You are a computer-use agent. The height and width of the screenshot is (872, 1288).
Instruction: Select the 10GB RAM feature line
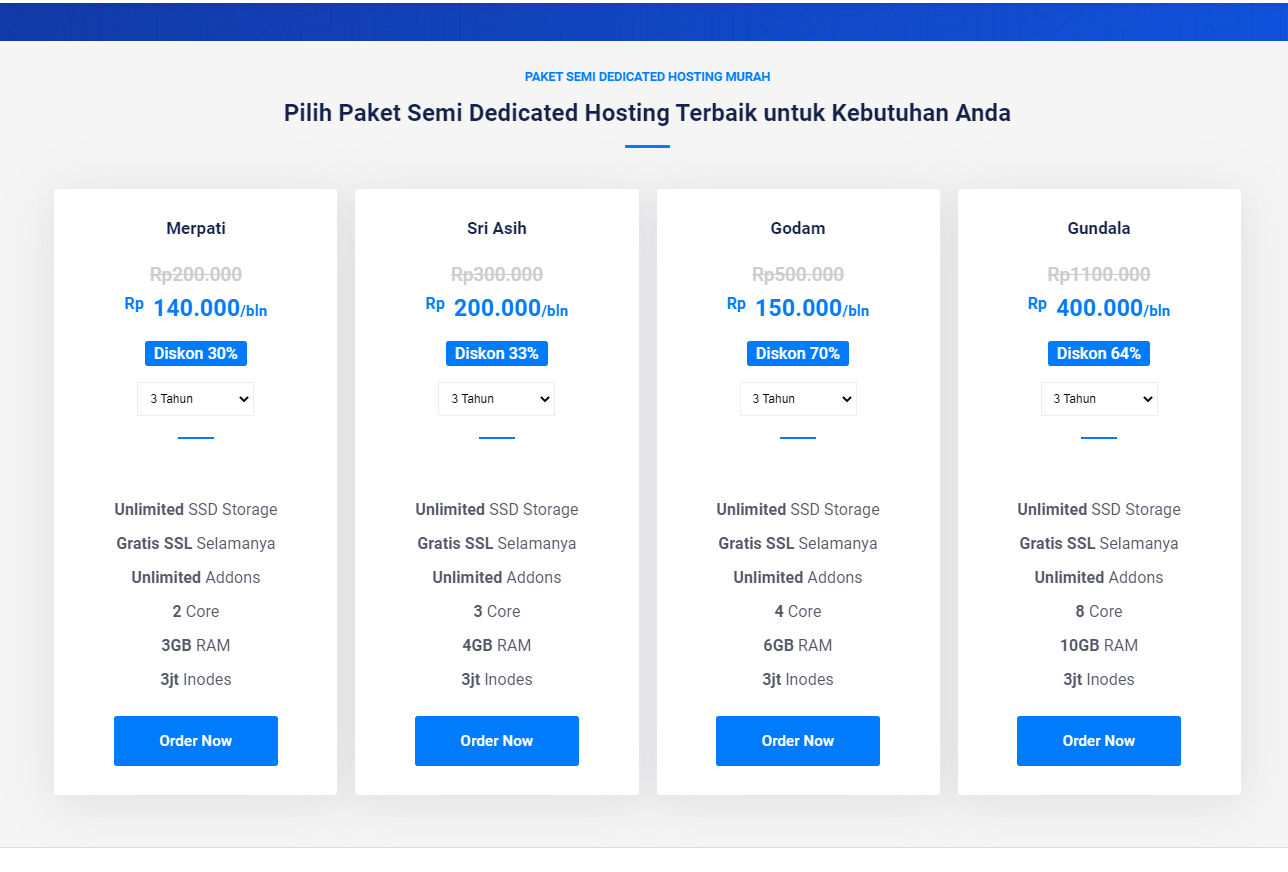[1099, 645]
